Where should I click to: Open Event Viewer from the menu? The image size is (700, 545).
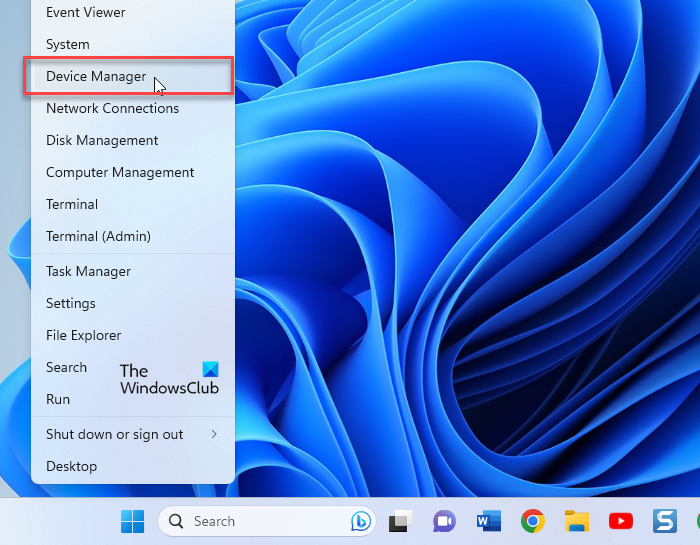pyautogui.click(x=133, y=12)
